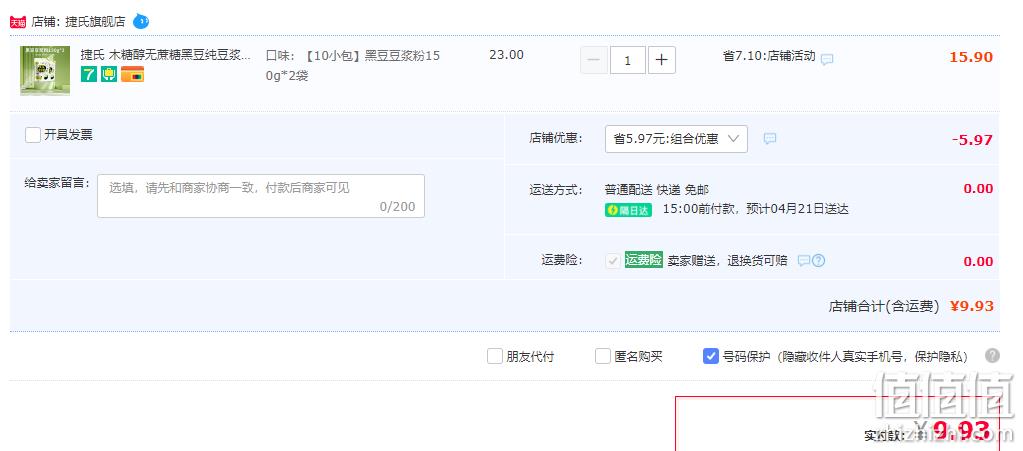Click the Tmall logo icon beside the shop name
The image size is (1023, 451).
pos(18,22)
